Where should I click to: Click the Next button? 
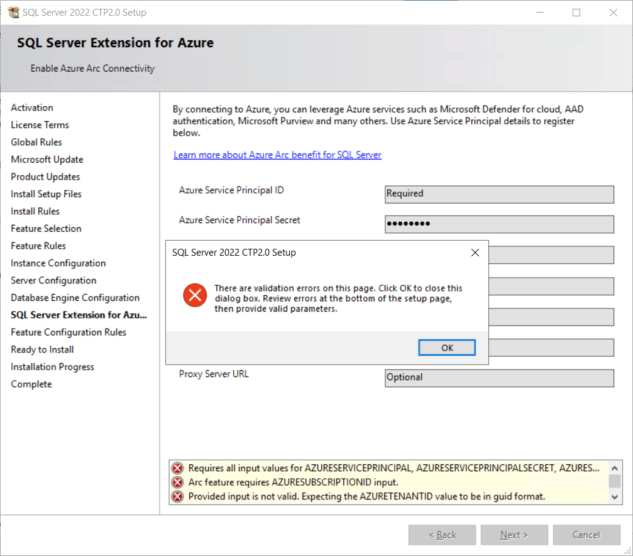point(514,535)
